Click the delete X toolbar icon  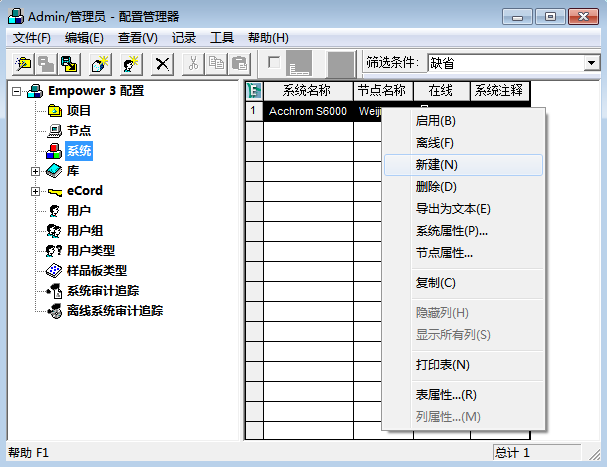pos(162,63)
